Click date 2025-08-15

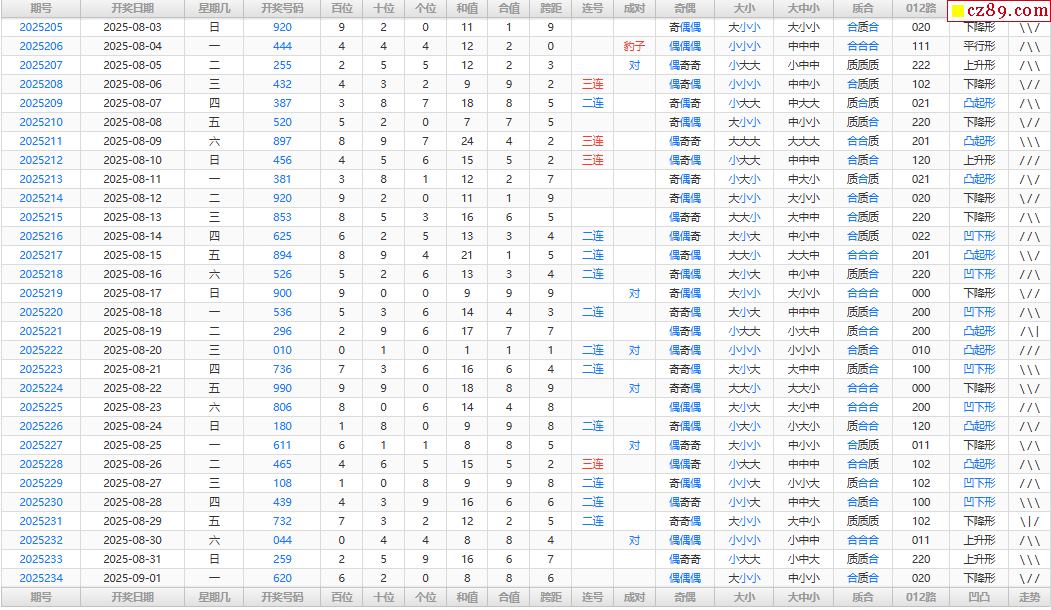133,255
